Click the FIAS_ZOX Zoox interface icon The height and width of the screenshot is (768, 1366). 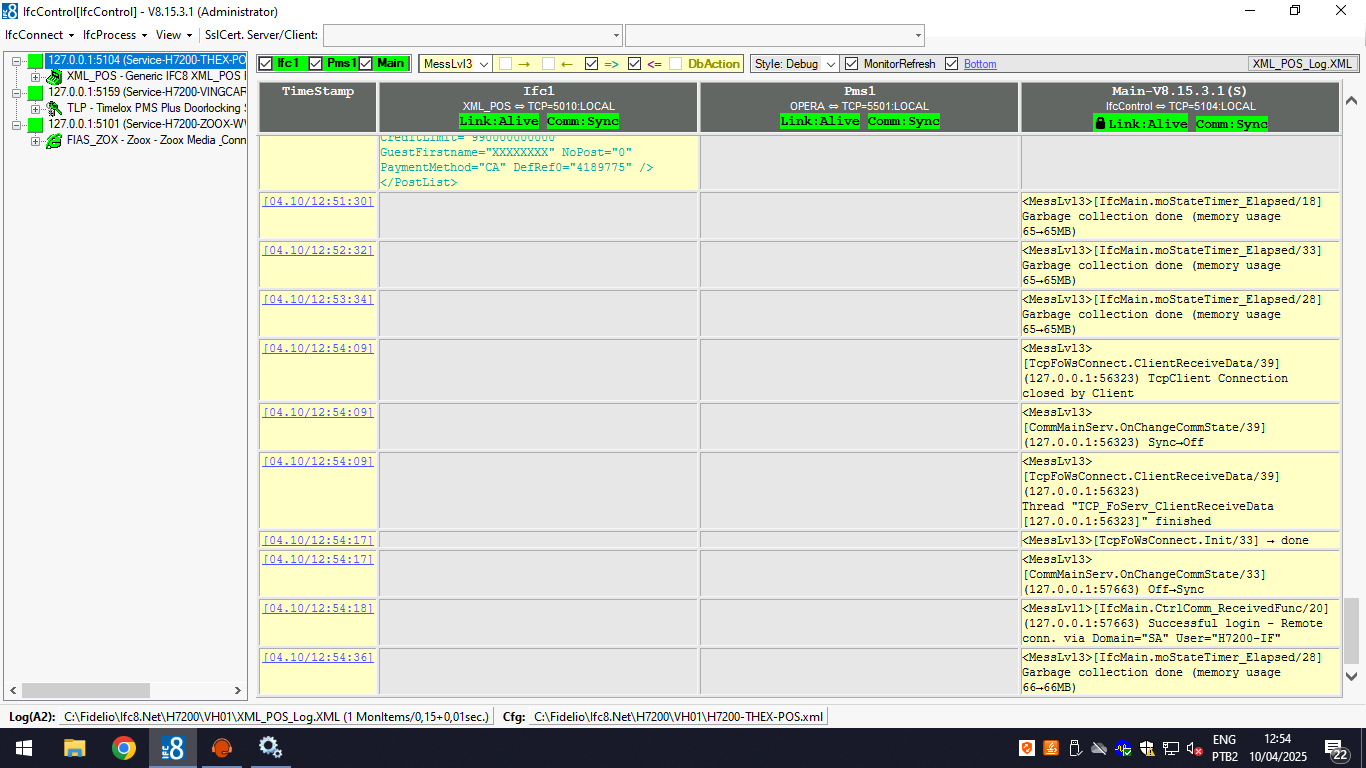(x=54, y=140)
